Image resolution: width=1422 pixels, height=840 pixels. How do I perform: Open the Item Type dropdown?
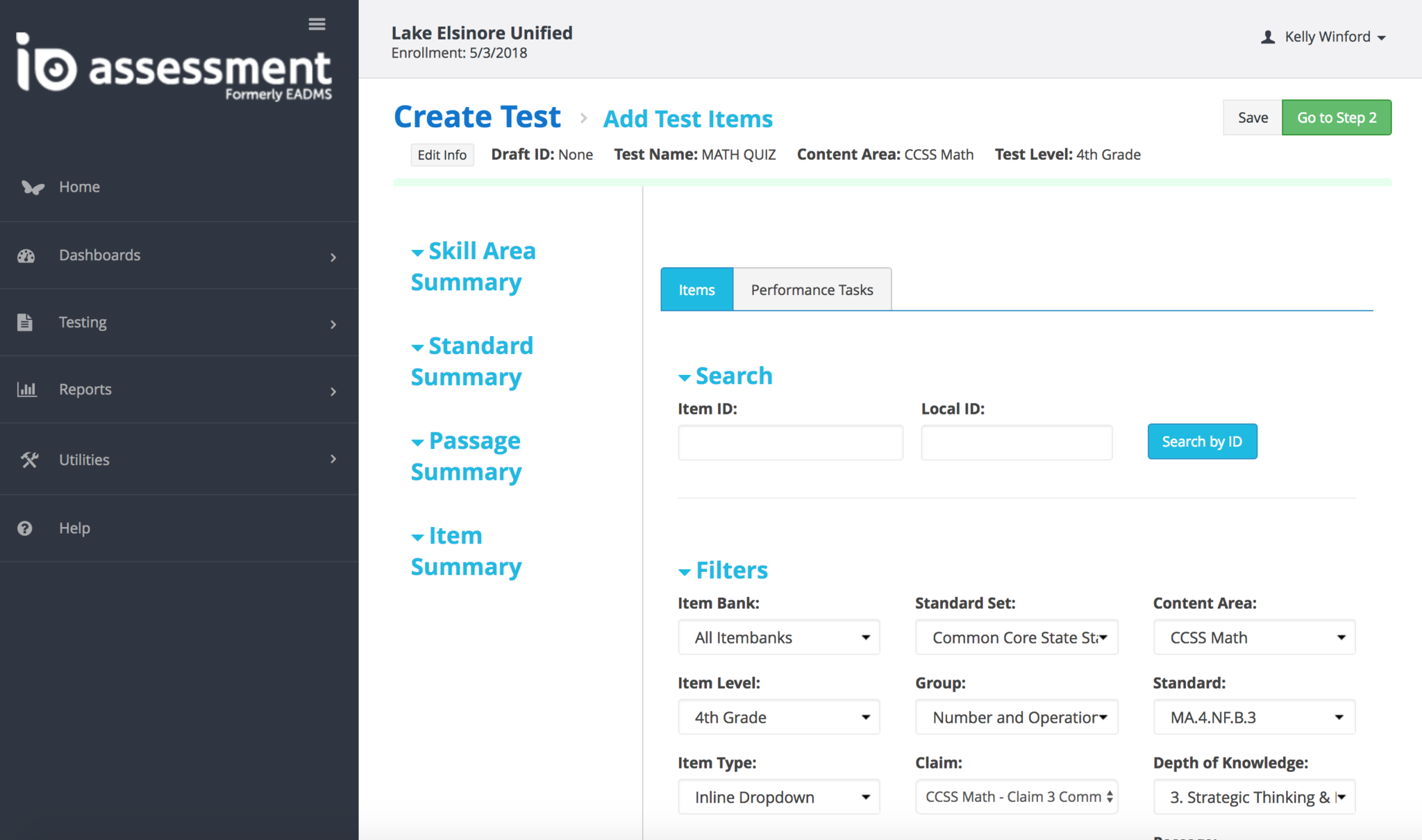click(778, 797)
